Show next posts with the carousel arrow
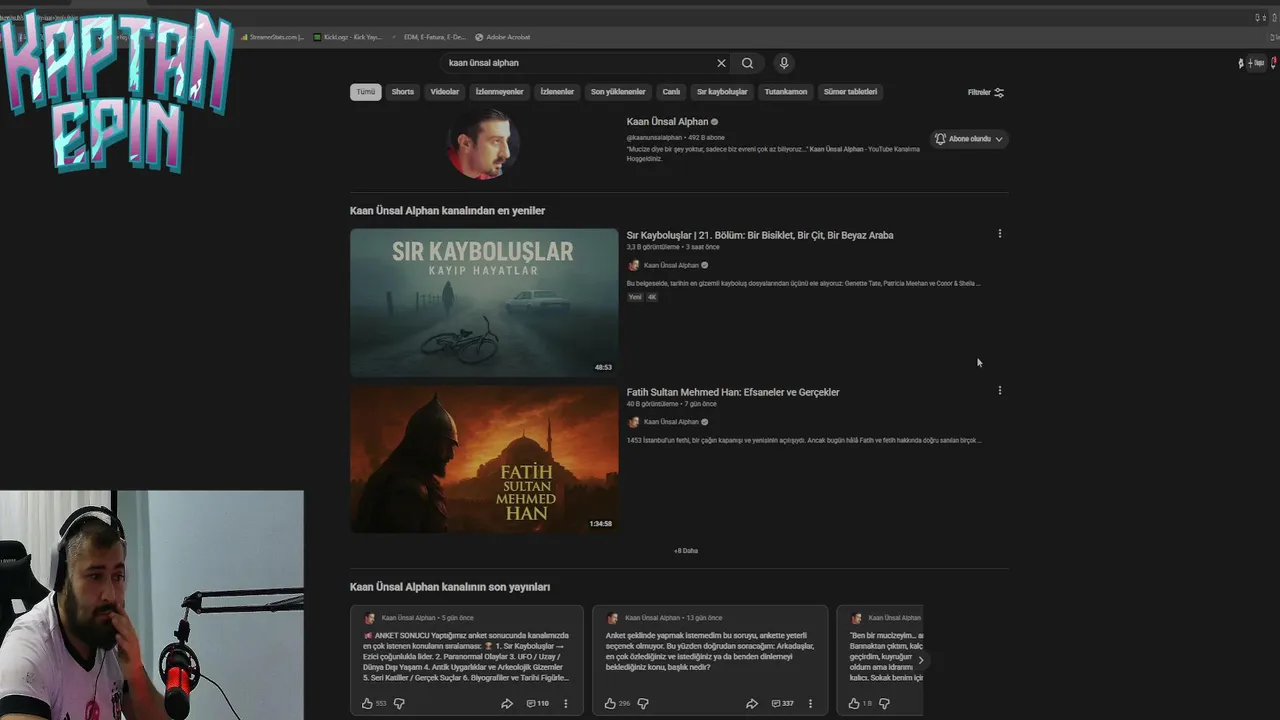This screenshot has width=1280, height=720. (920, 660)
